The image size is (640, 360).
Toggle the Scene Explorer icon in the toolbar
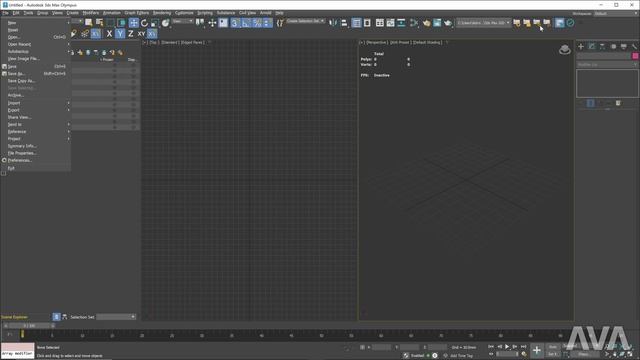click(x=356, y=23)
